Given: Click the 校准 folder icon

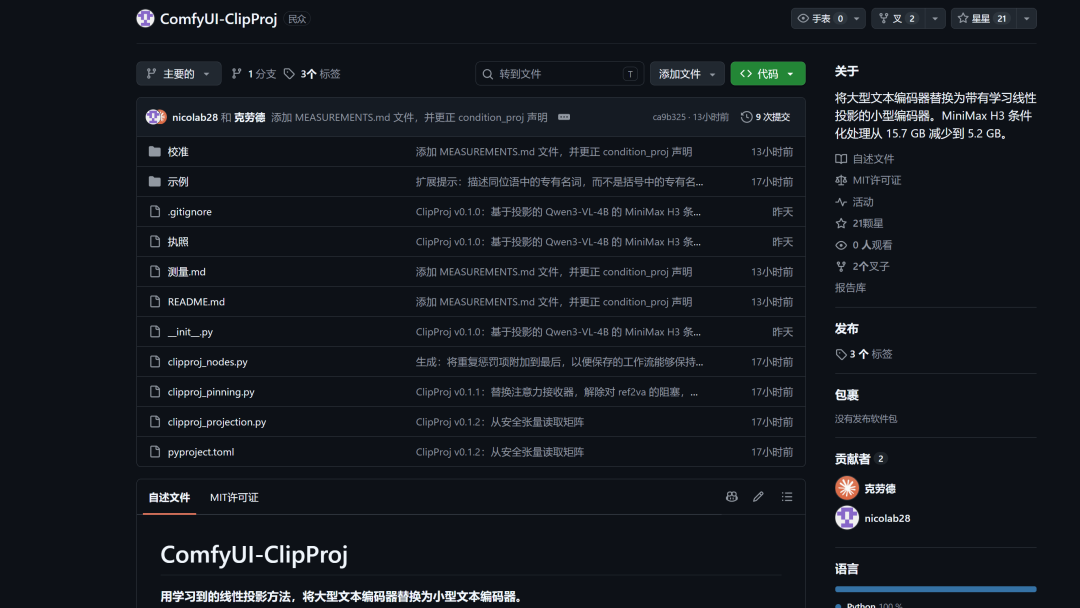Looking at the screenshot, I should pos(155,151).
